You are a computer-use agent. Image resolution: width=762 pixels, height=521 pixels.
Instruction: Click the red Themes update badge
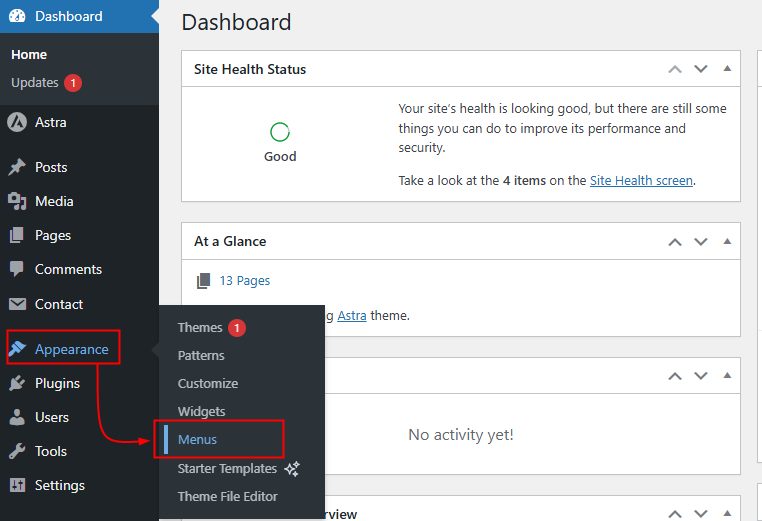point(237,328)
